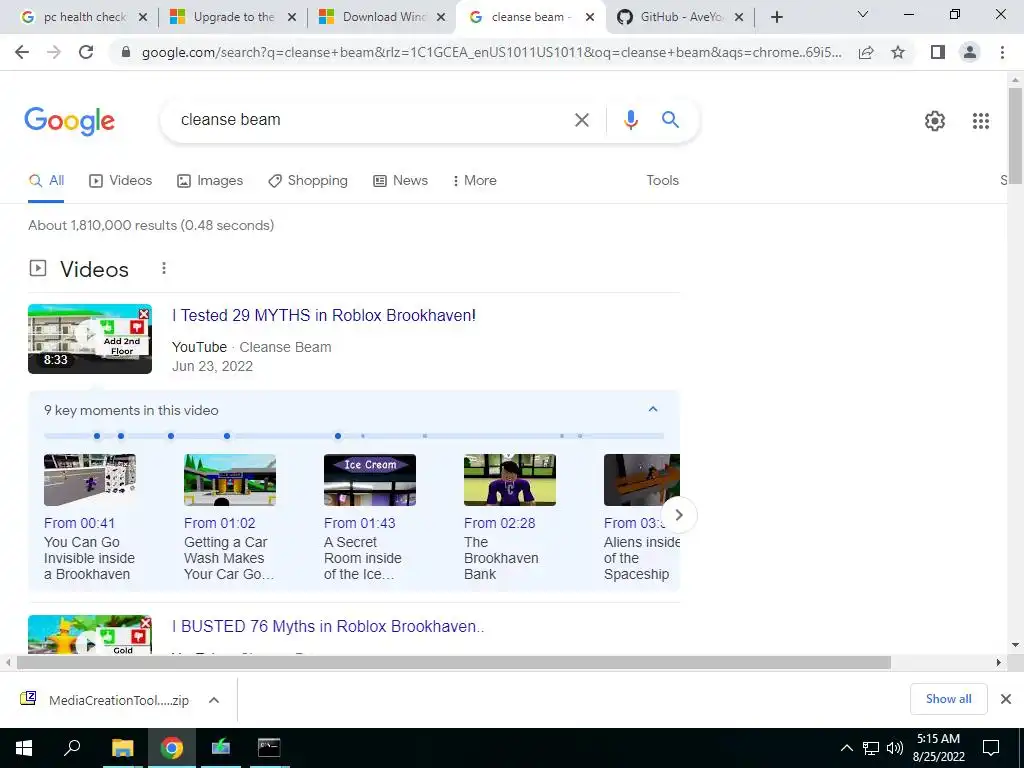This screenshot has width=1024, height=768.
Task: Open Google quick settings gear
Action: pos(935,121)
